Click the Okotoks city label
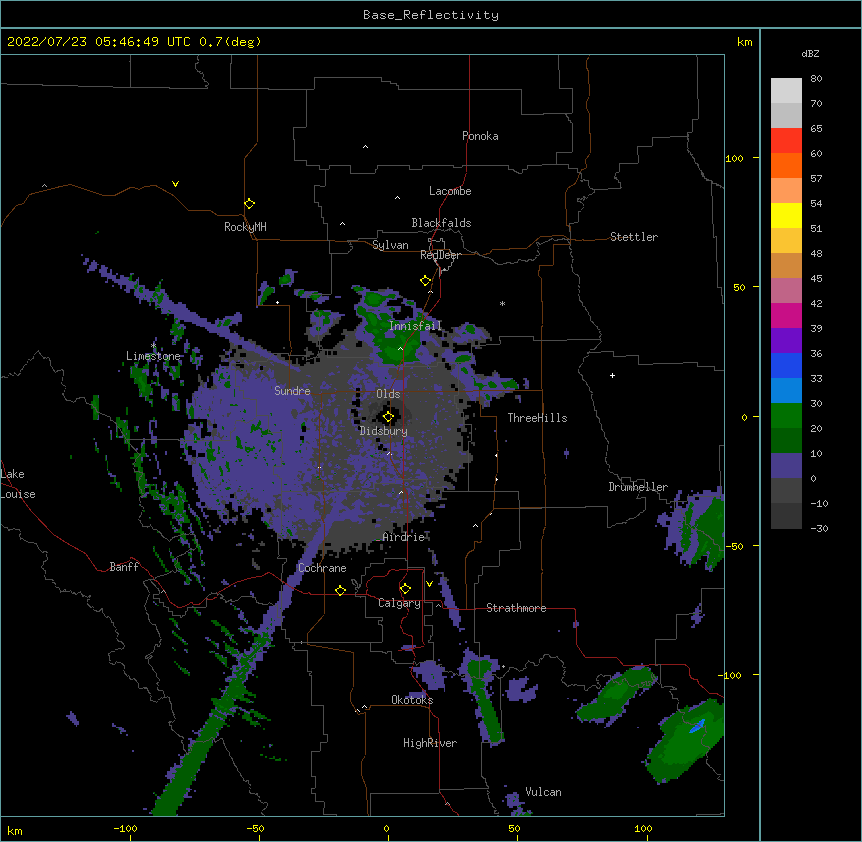 click(x=412, y=700)
